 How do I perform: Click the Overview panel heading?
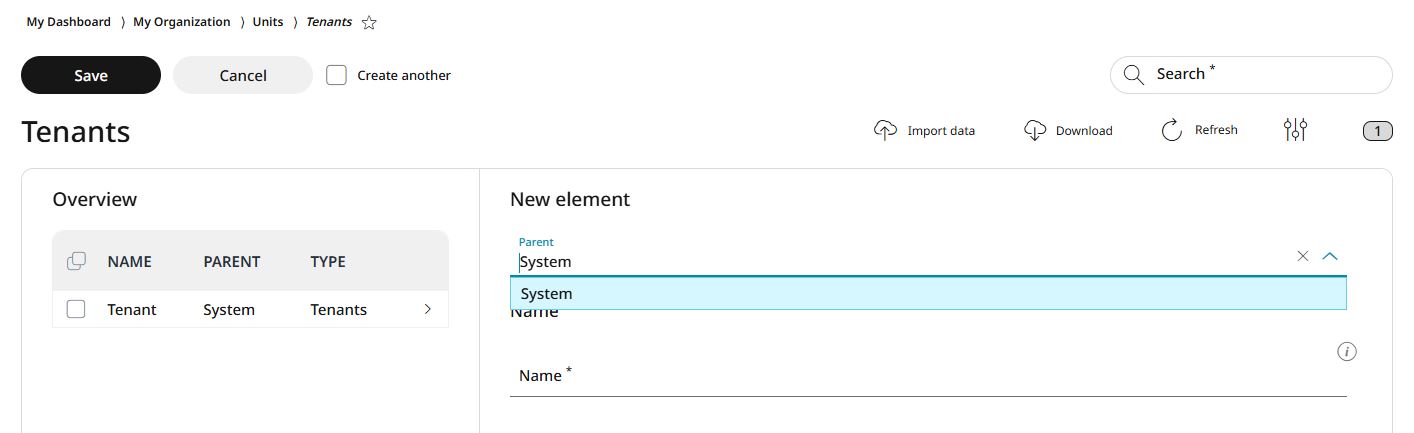point(95,199)
